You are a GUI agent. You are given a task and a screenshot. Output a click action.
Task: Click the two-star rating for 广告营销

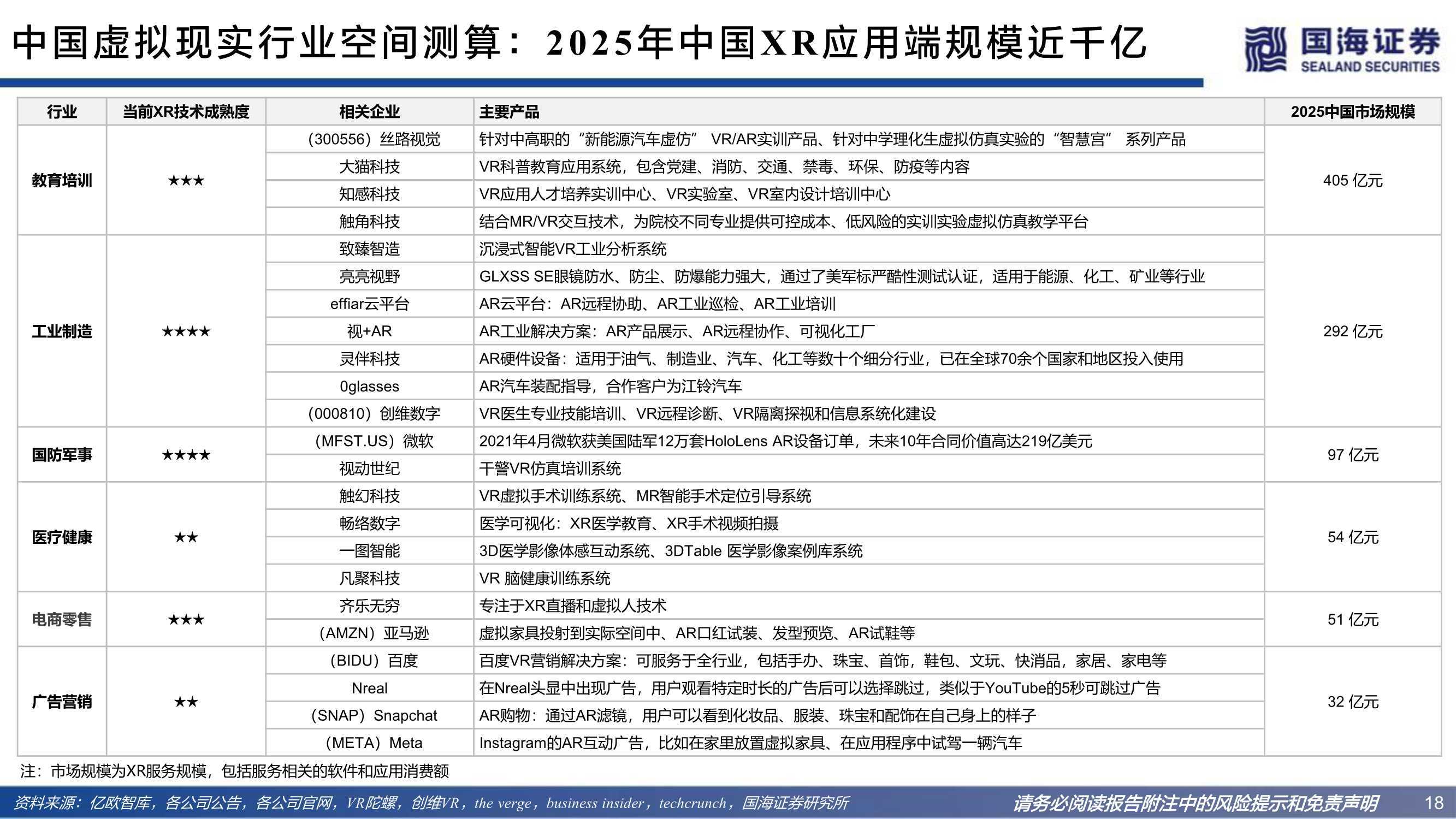pos(186,702)
